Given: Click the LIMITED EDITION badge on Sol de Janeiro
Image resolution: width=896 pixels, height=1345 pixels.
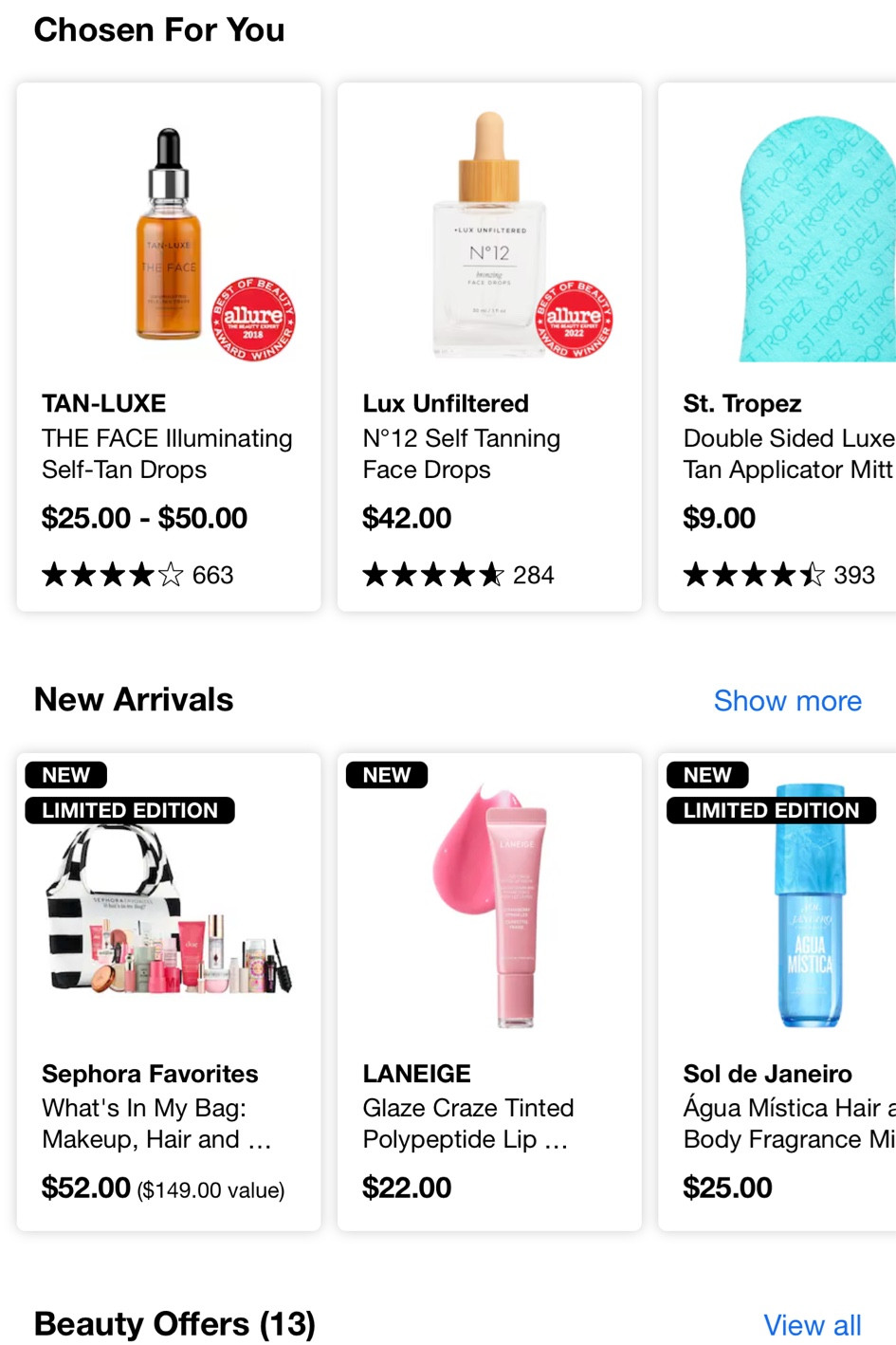Looking at the screenshot, I should click(773, 809).
